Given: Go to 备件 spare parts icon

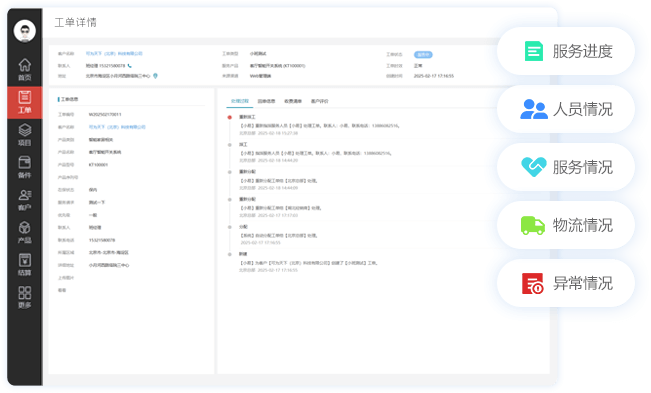Looking at the screenshot, I should 24,167.
